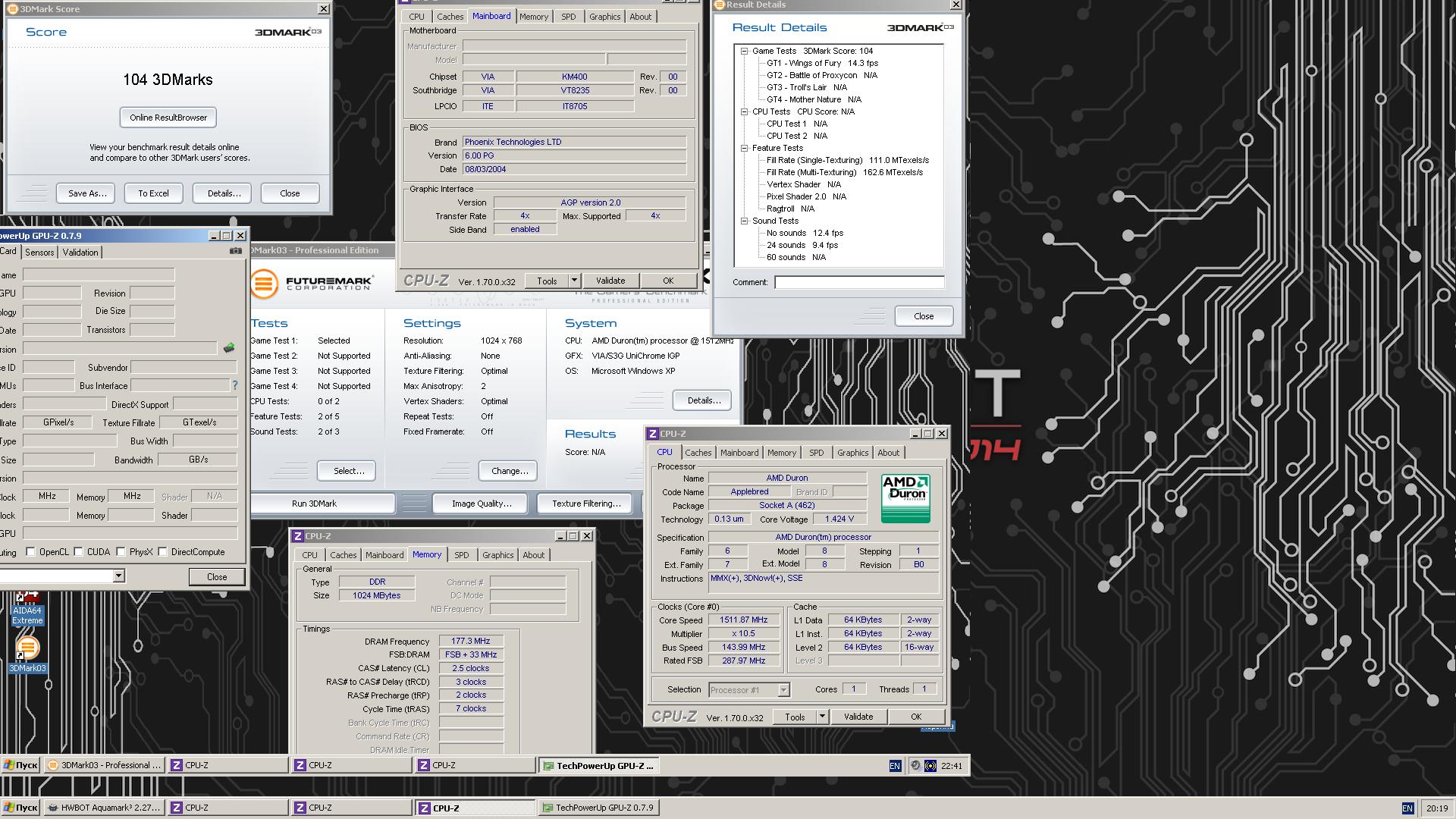Open Tools dropdown arrow in CPU-Z Mainboard window
Screen dimensions: 1456x819
point(574,281)
